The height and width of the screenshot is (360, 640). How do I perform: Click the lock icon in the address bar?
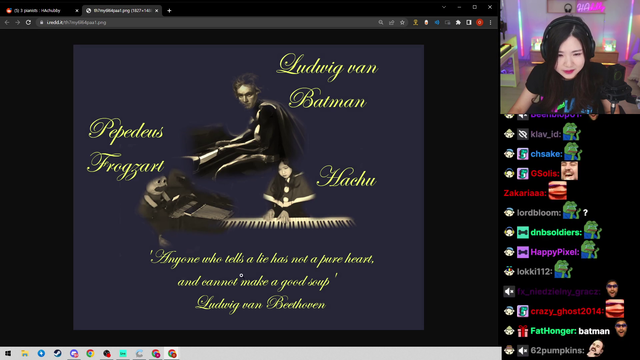click(x=42, y=22)
